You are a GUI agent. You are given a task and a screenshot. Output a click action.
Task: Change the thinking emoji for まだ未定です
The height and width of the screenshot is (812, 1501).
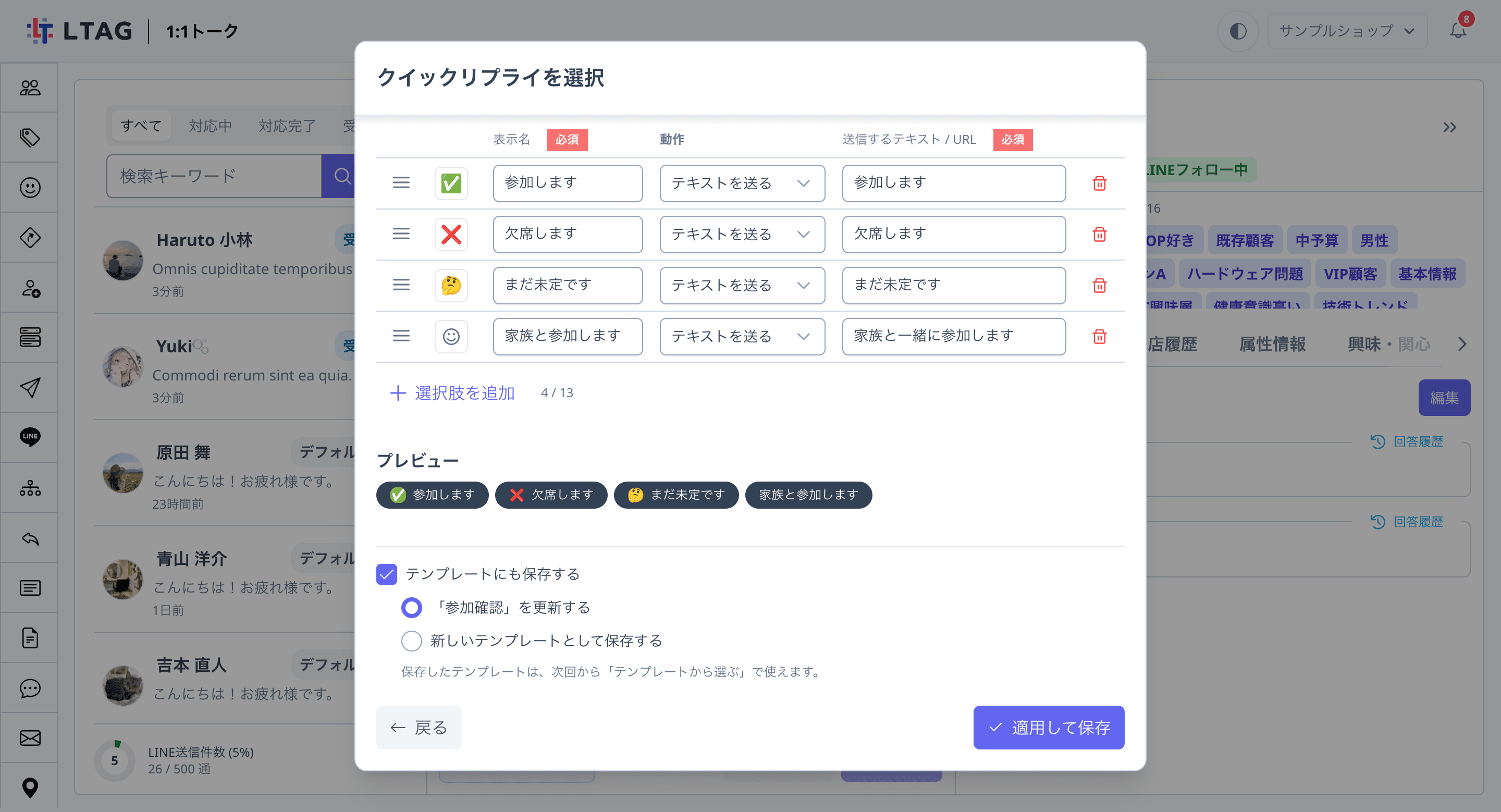click(x=451, y=286)
